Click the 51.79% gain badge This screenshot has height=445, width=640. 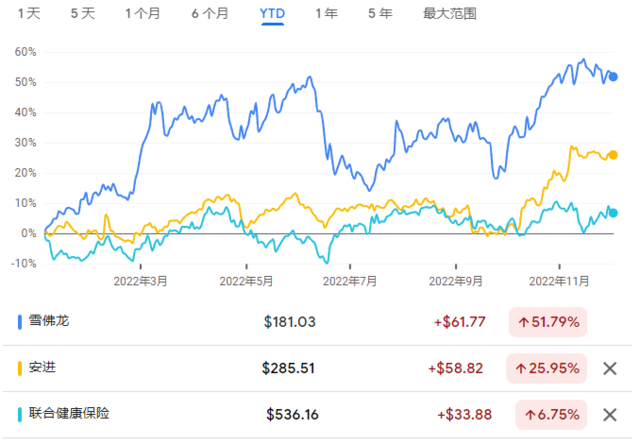coord(548,322)
